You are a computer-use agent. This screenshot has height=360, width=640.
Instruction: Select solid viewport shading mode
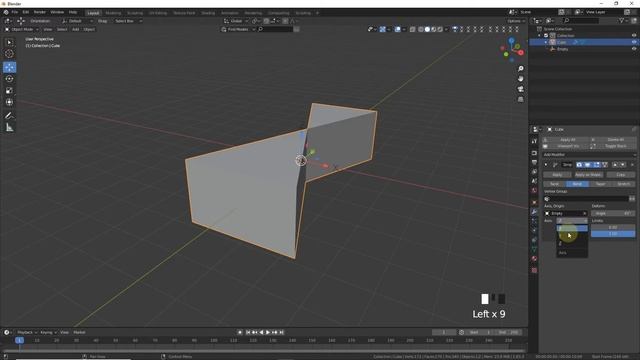tap(427, 29)
